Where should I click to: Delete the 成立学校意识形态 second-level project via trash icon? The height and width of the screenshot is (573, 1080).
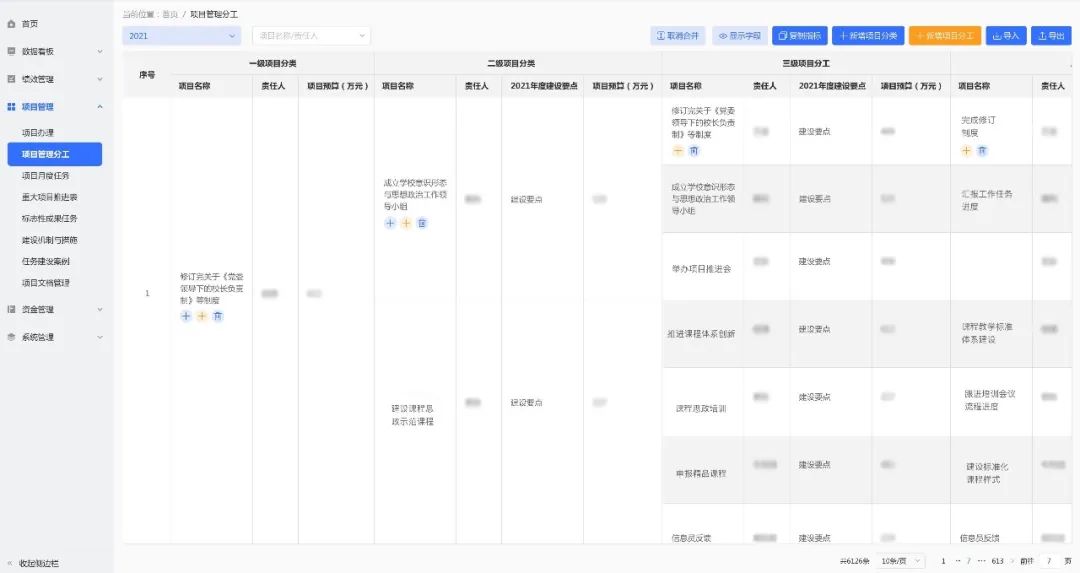(x=422, y=223)
